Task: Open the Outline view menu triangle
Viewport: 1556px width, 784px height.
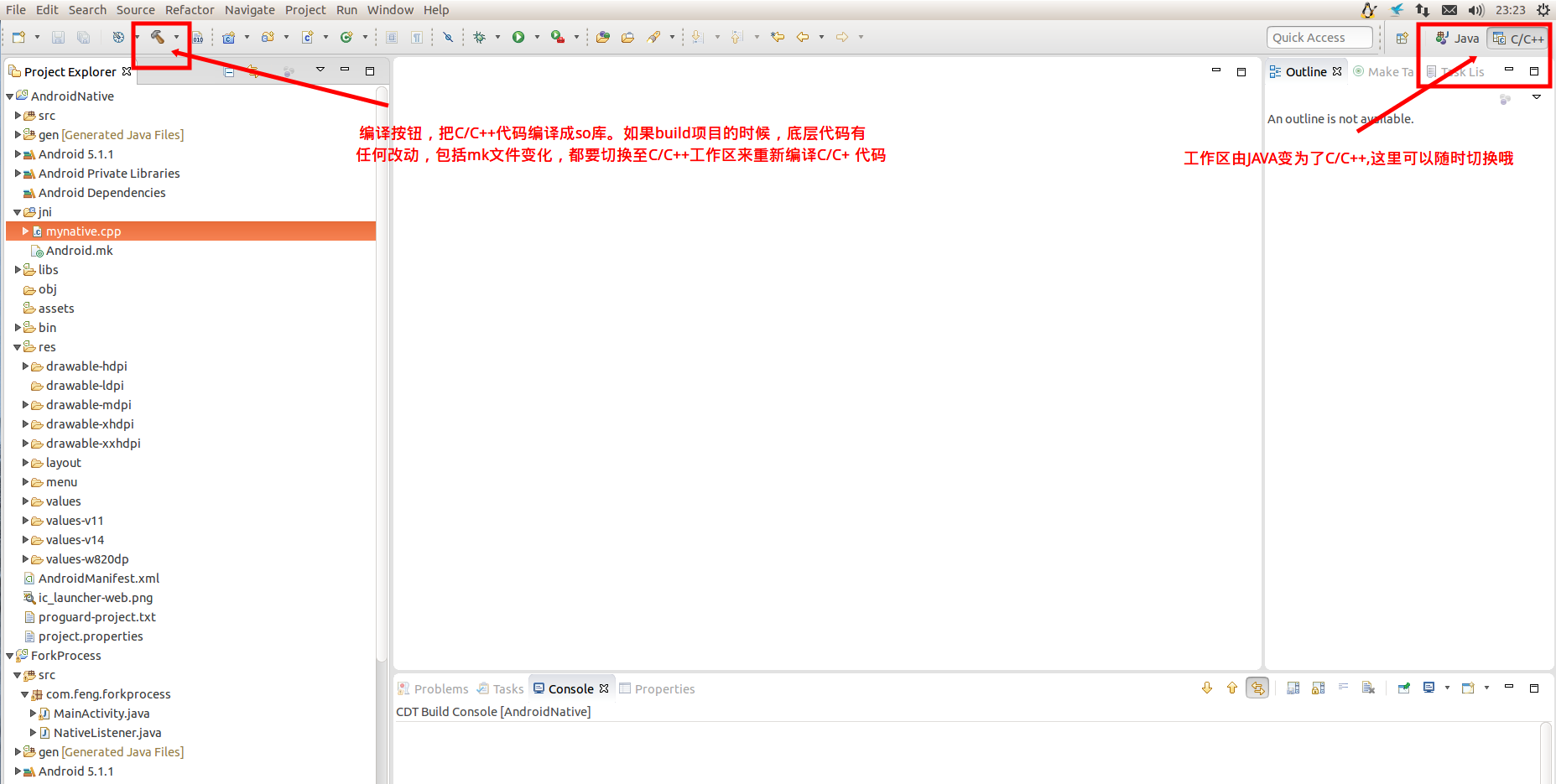Action: tap(1536, 97)
